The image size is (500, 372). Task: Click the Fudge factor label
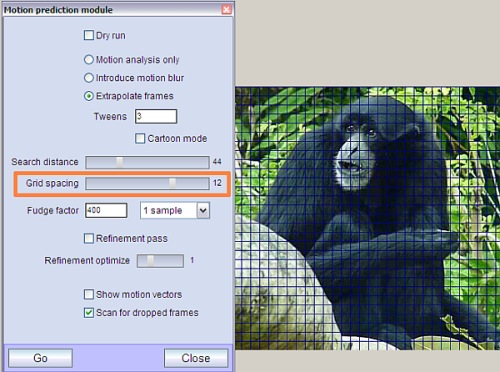[x=53, y=211]
